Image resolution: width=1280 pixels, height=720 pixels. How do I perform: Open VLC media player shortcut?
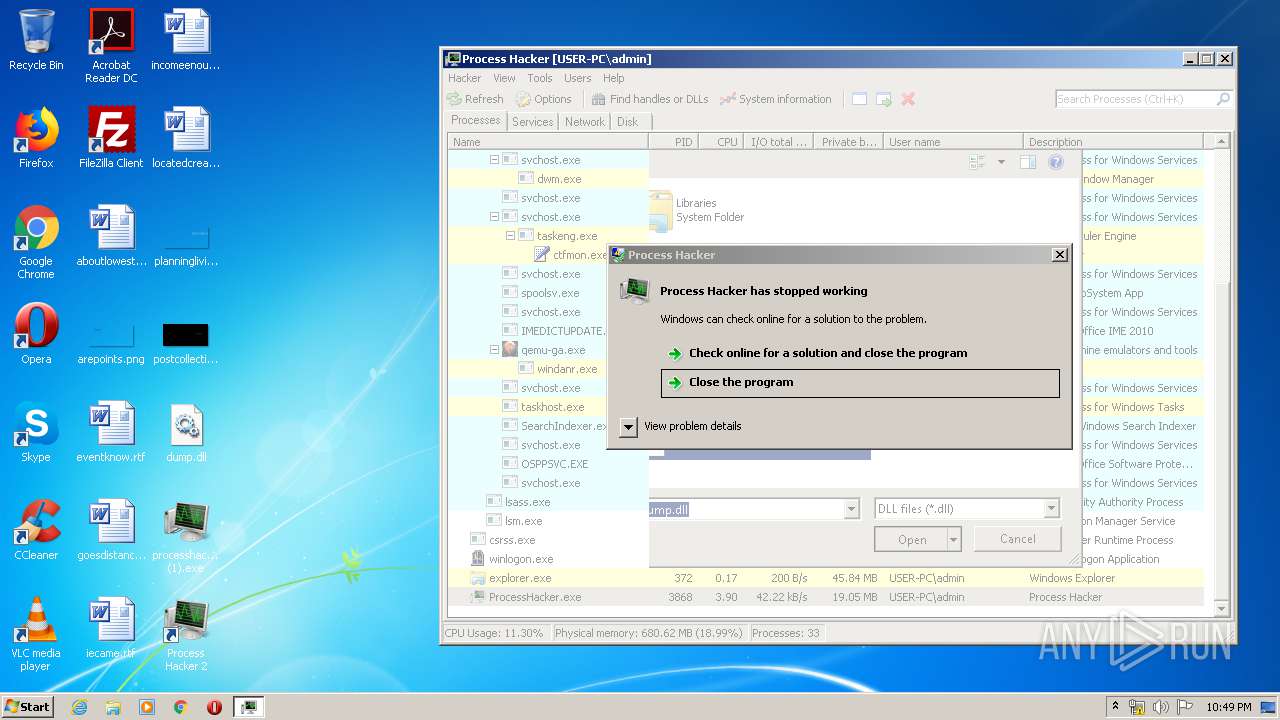point(36,634)
